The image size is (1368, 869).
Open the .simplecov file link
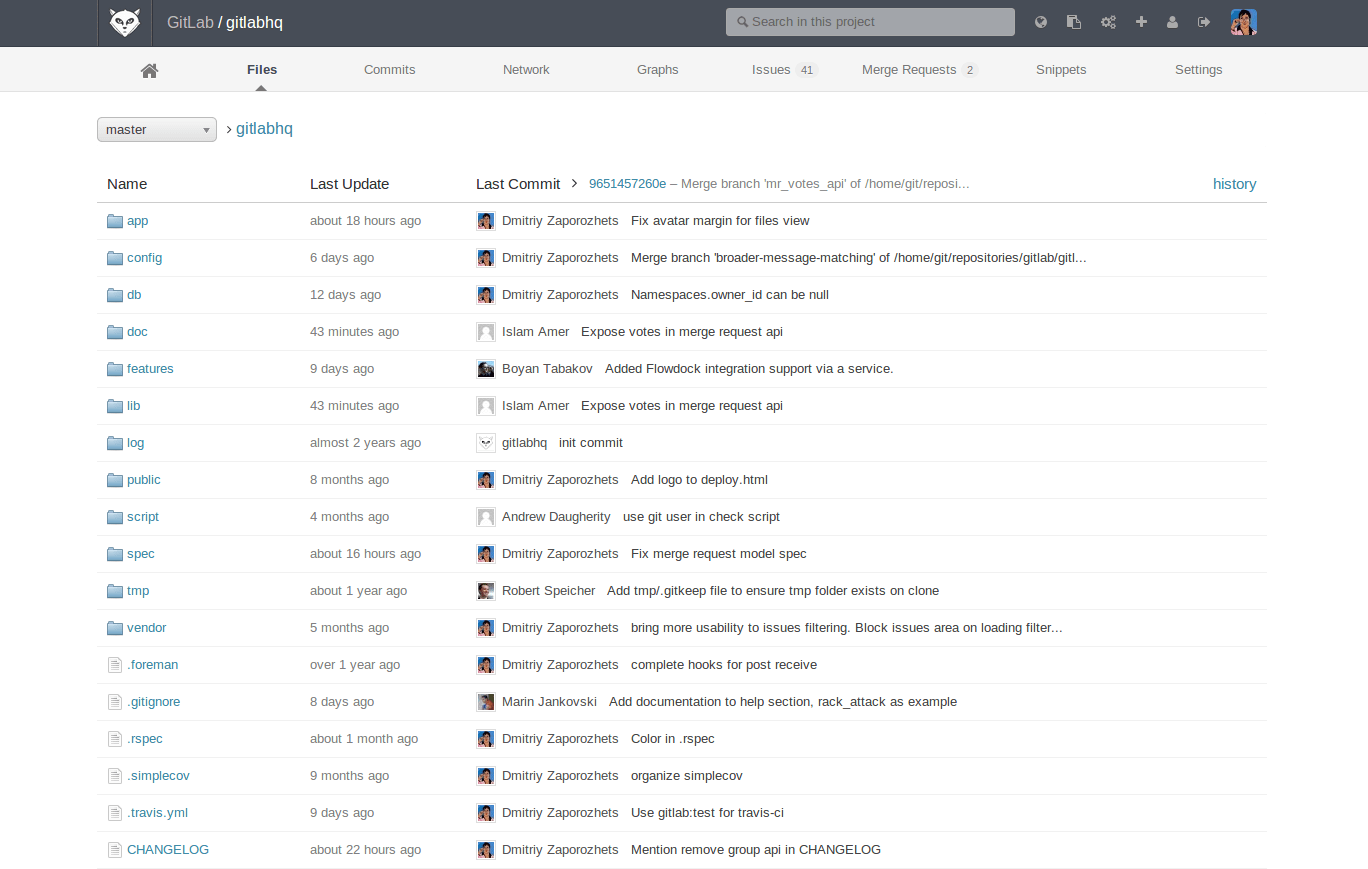click(x=158, y=776)
